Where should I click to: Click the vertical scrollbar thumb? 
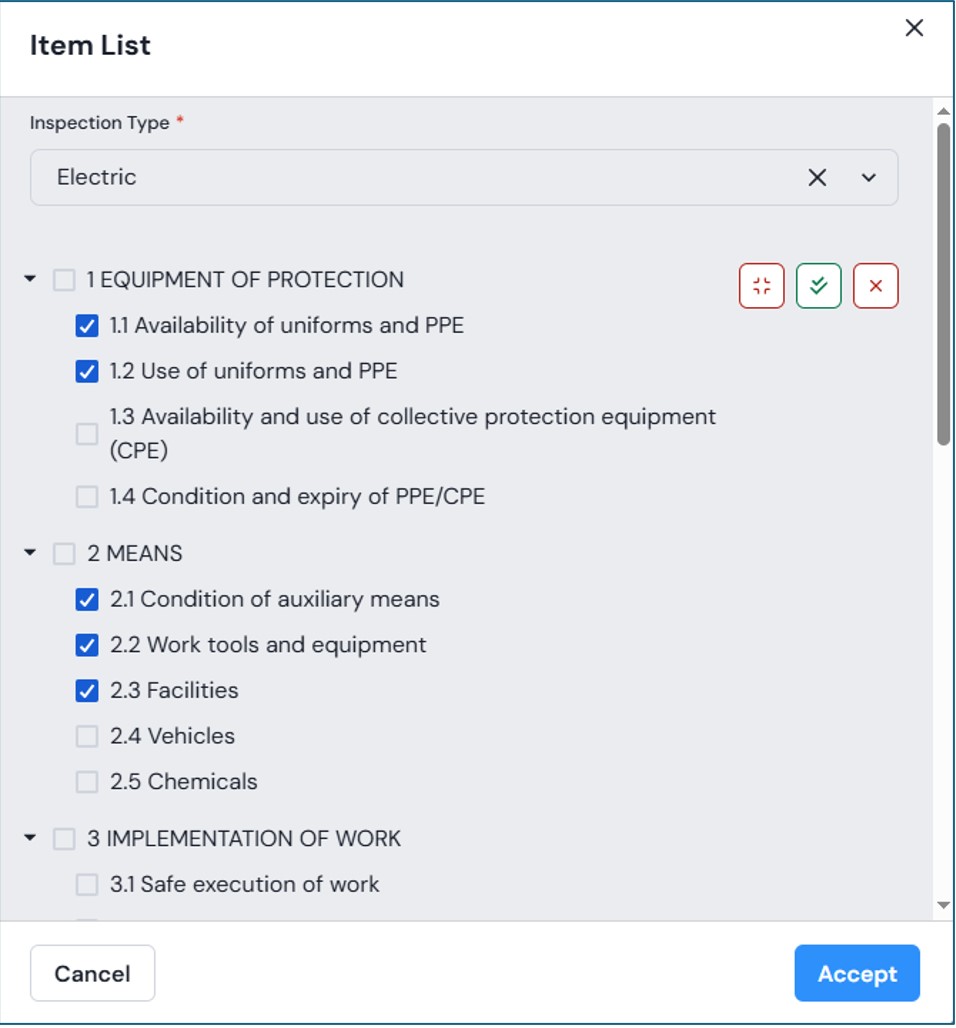pos(943,283)
